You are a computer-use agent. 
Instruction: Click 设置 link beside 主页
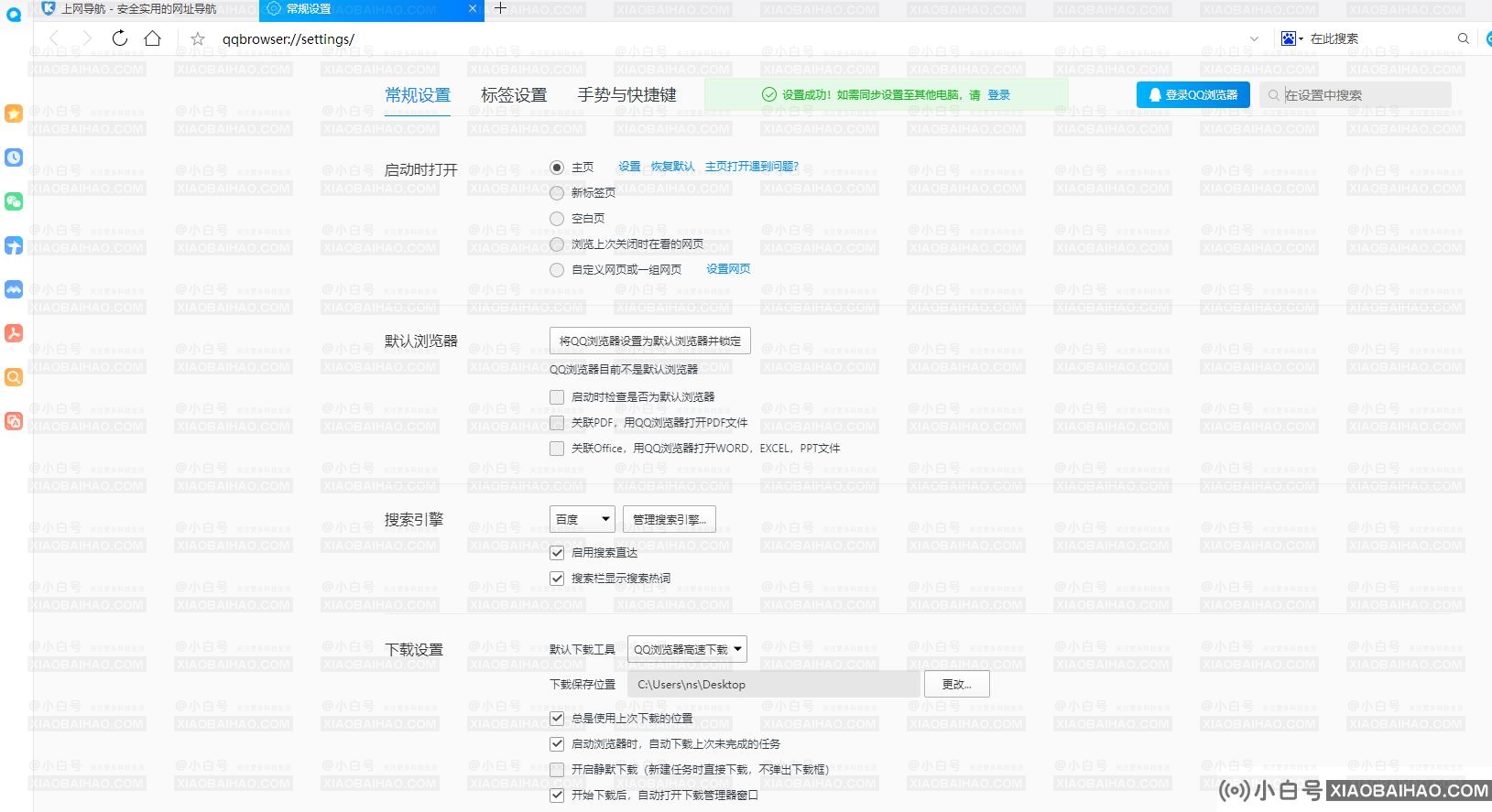tap(629, 167)
